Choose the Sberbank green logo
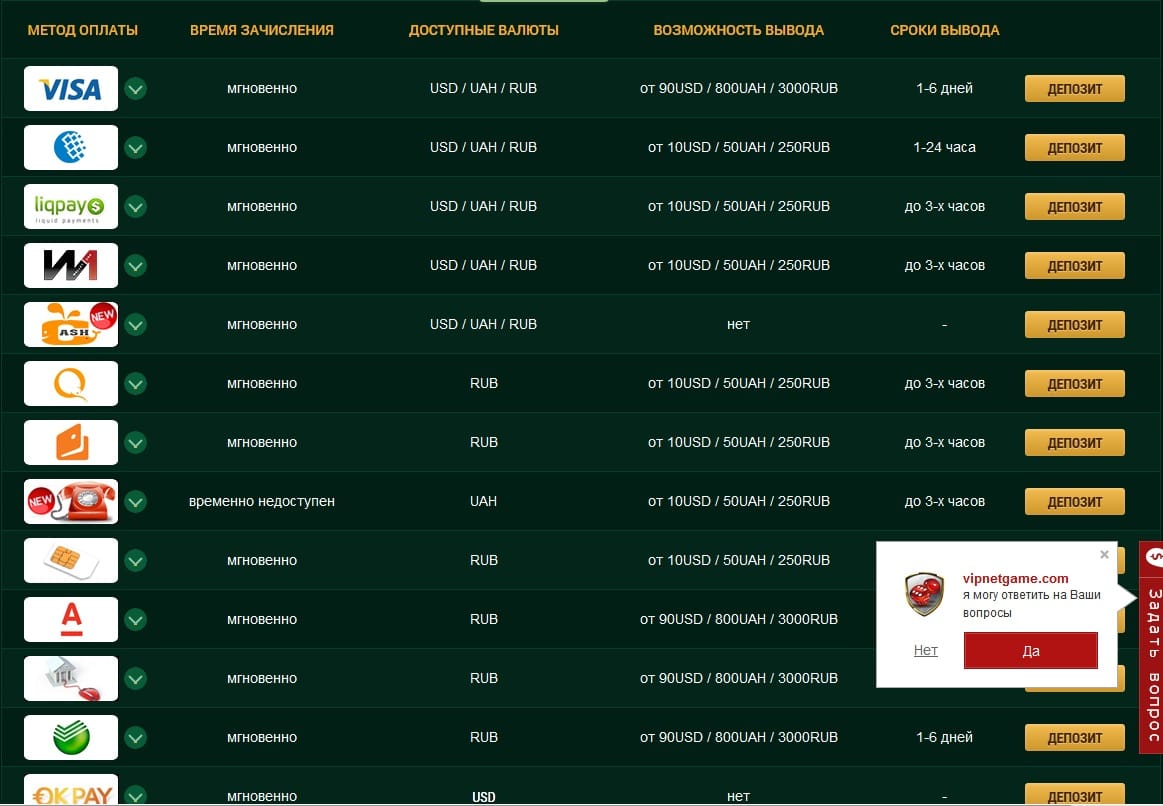 [x=70, y=738]
